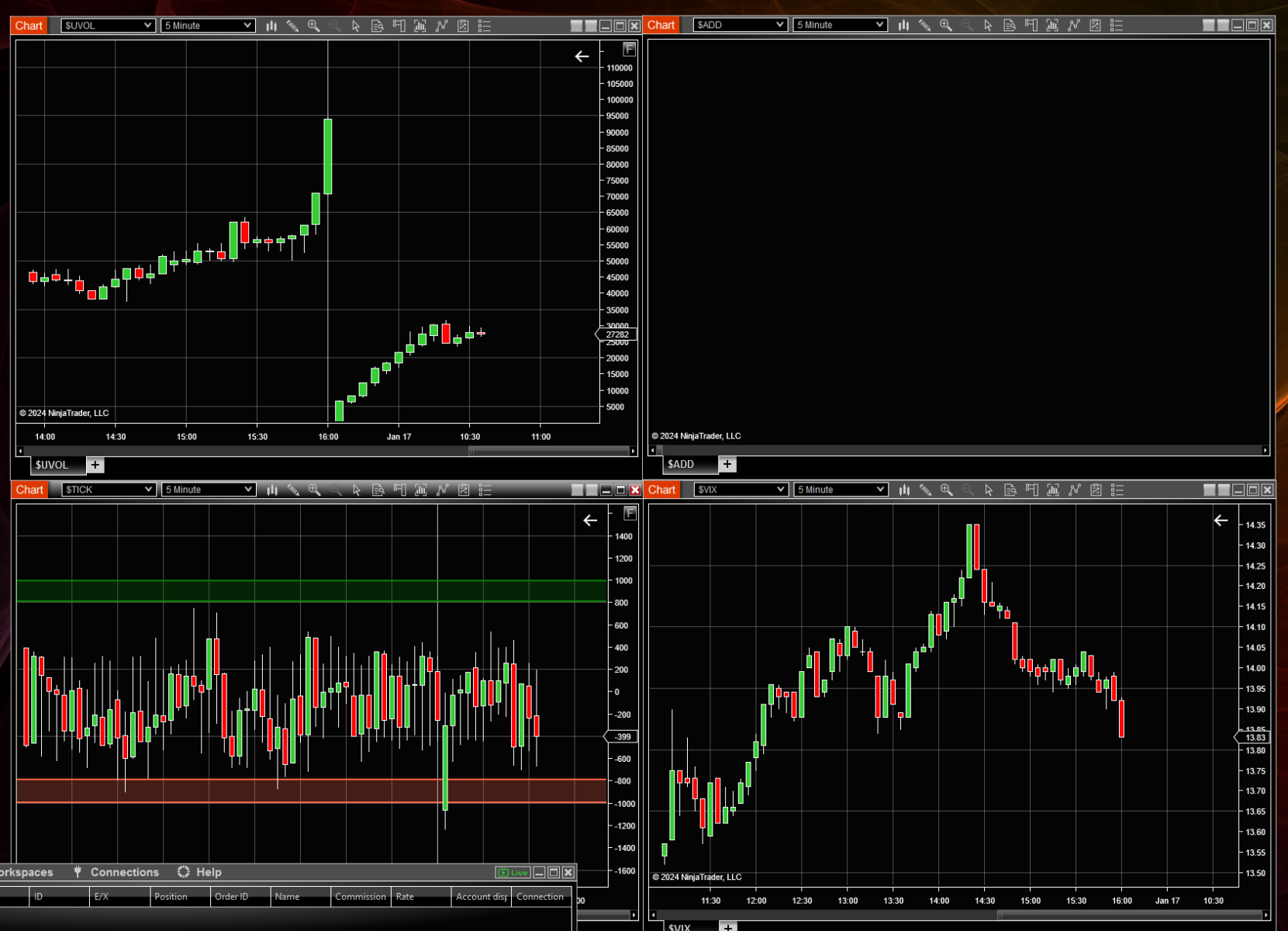
Task: Open properties list icon in $TICK chart
Action: 485,490
